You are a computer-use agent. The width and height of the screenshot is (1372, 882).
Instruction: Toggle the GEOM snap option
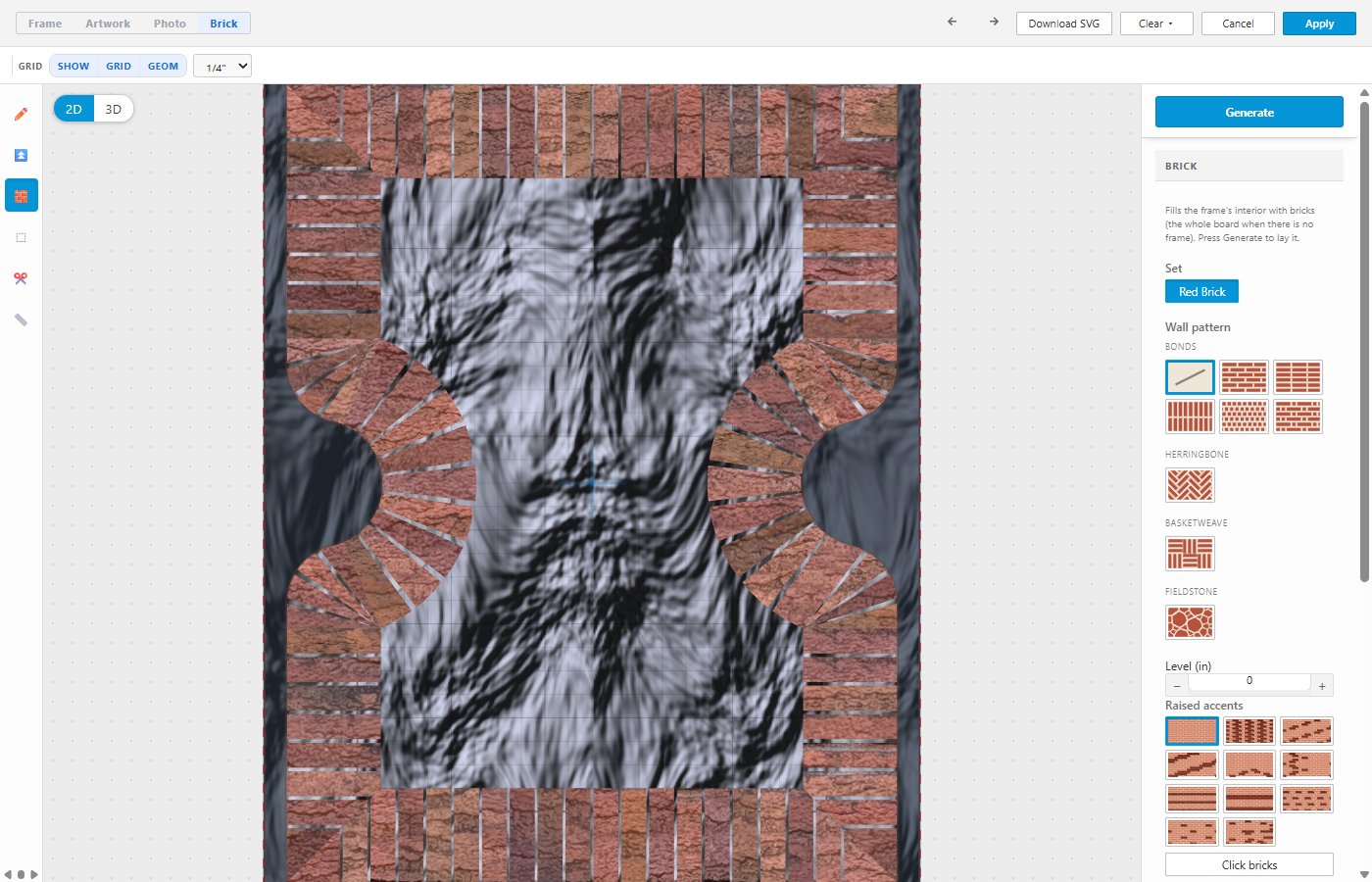[163, 67]
